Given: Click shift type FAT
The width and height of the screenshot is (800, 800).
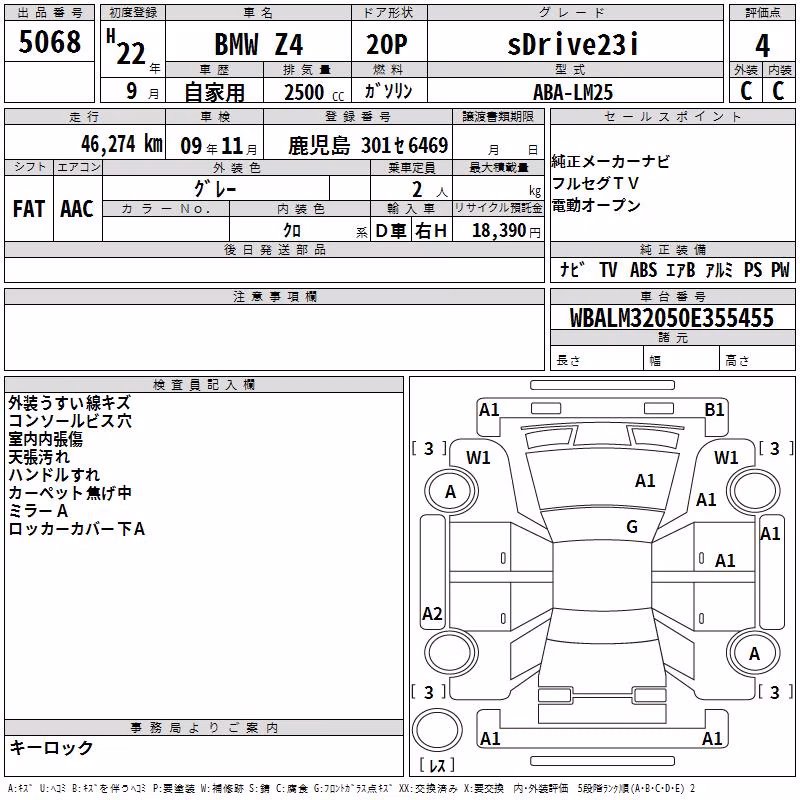Looking at the screenshot, I should pyautogui.click(x=29, y=209).
